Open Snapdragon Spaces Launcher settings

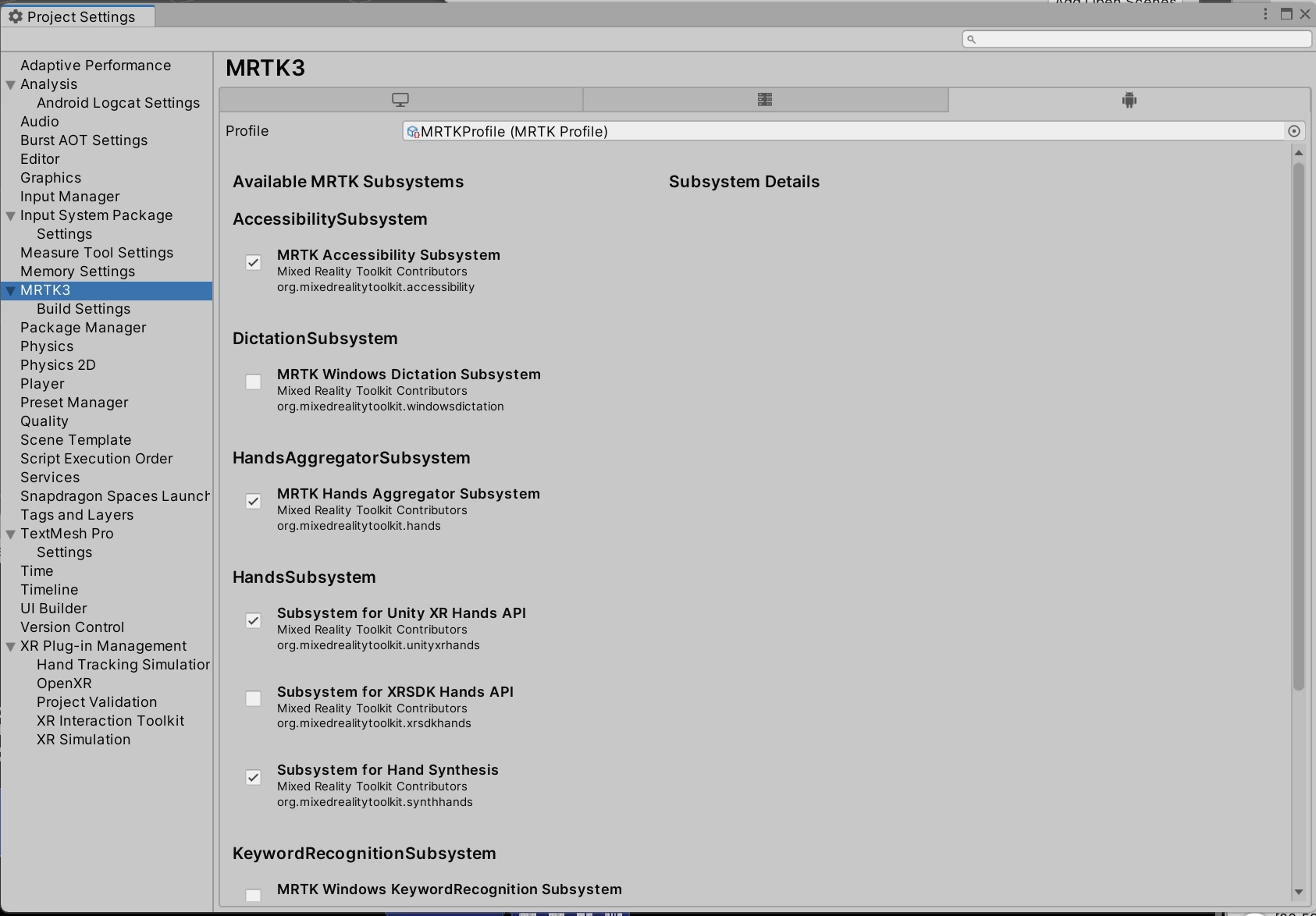click(x=106, y=496)
